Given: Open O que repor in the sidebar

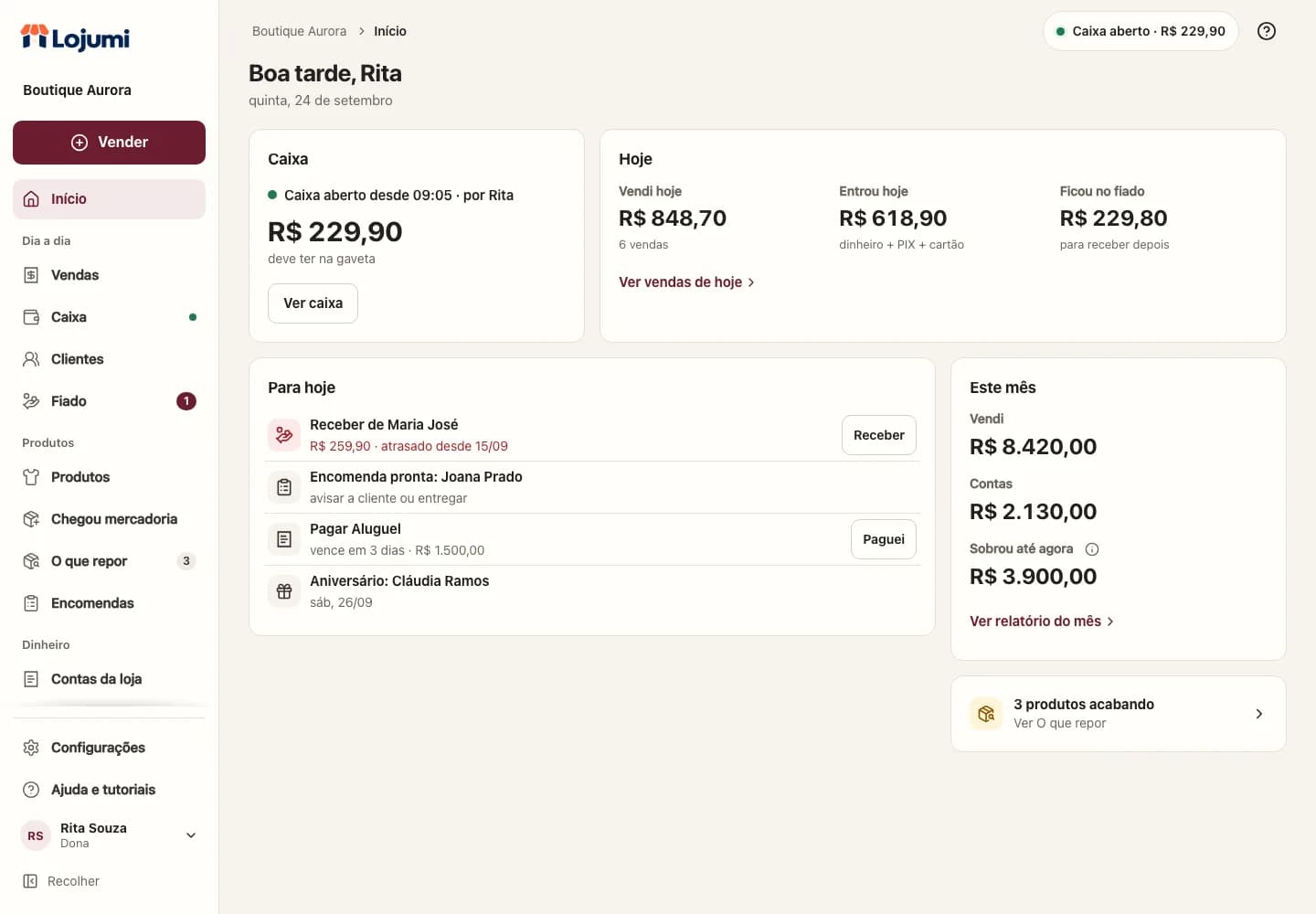Looking at the screenshot, I should 109,561.
